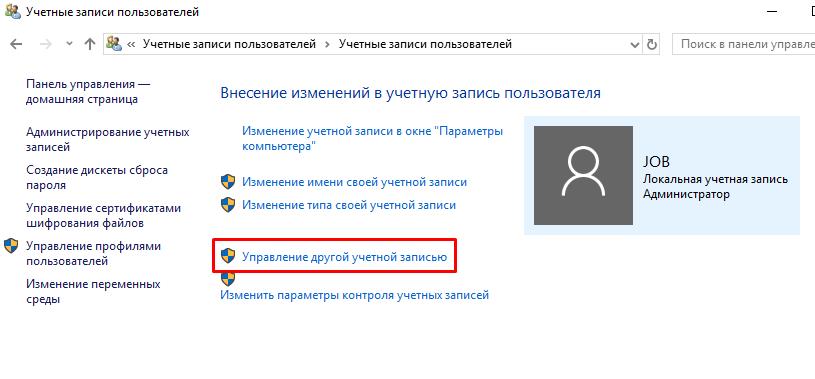Click heading 'Внесение изменений в учетную запись пользователя'
Image resolution: width=815 pixels, height=379 pixels.
click(x=411, y=93)
